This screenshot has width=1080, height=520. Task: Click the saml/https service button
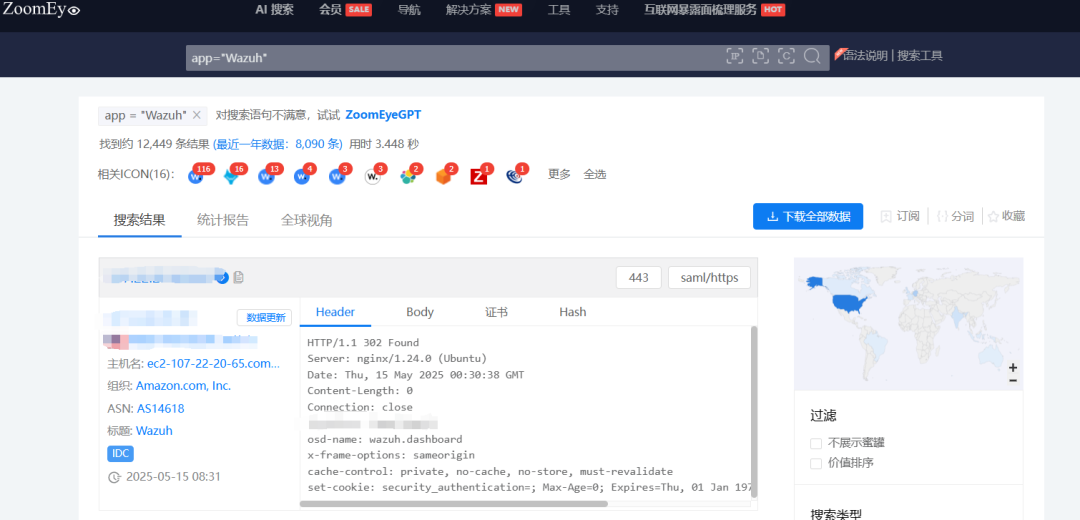709,278
